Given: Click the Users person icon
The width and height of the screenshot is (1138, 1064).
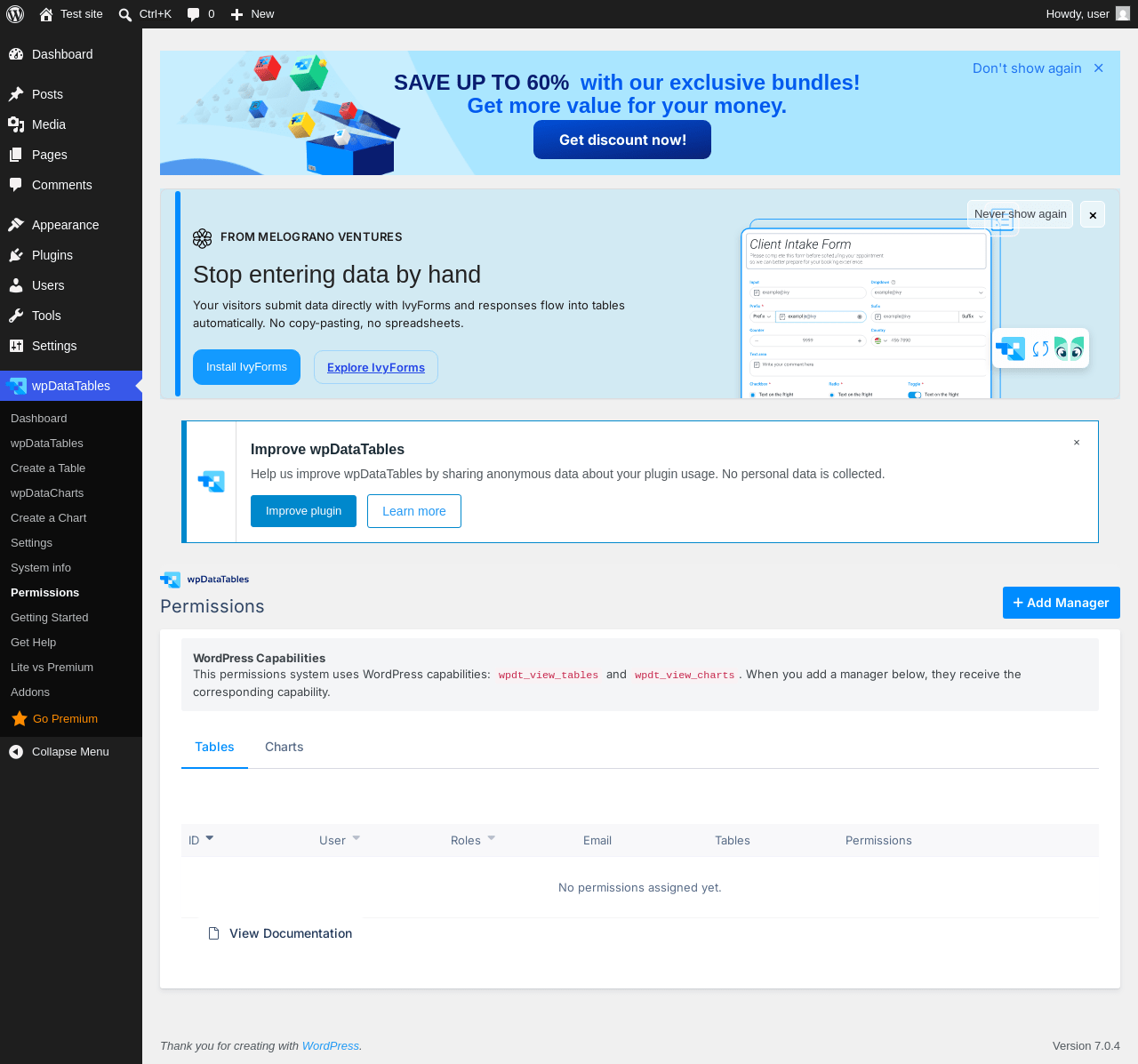Looking at the screenshot, I should pyautogui.click(x=16, y=285).
